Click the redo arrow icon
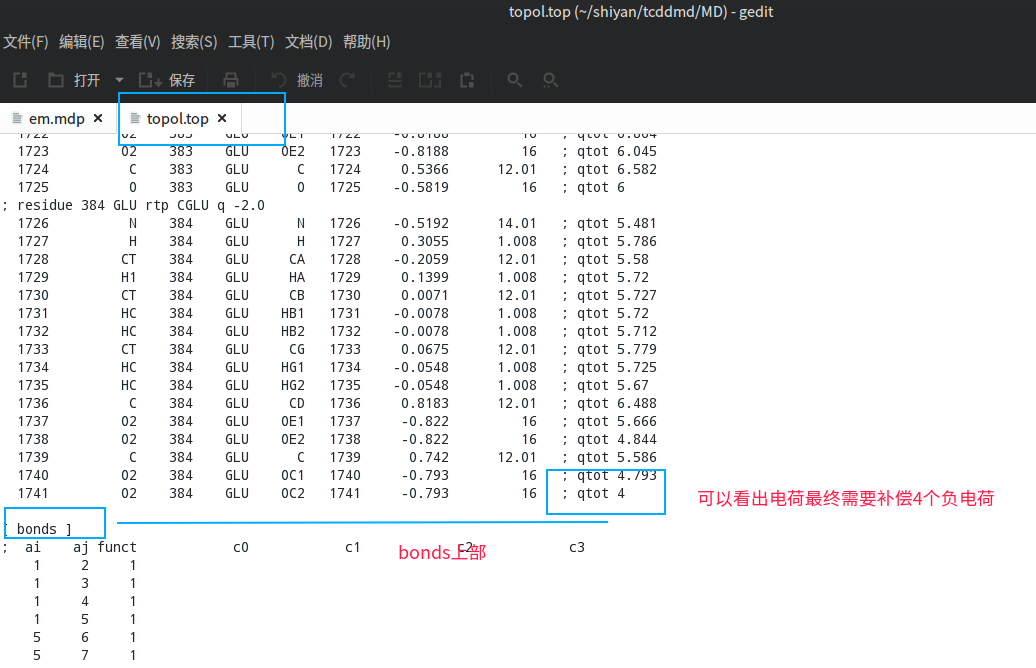 [x=347, y=80]
